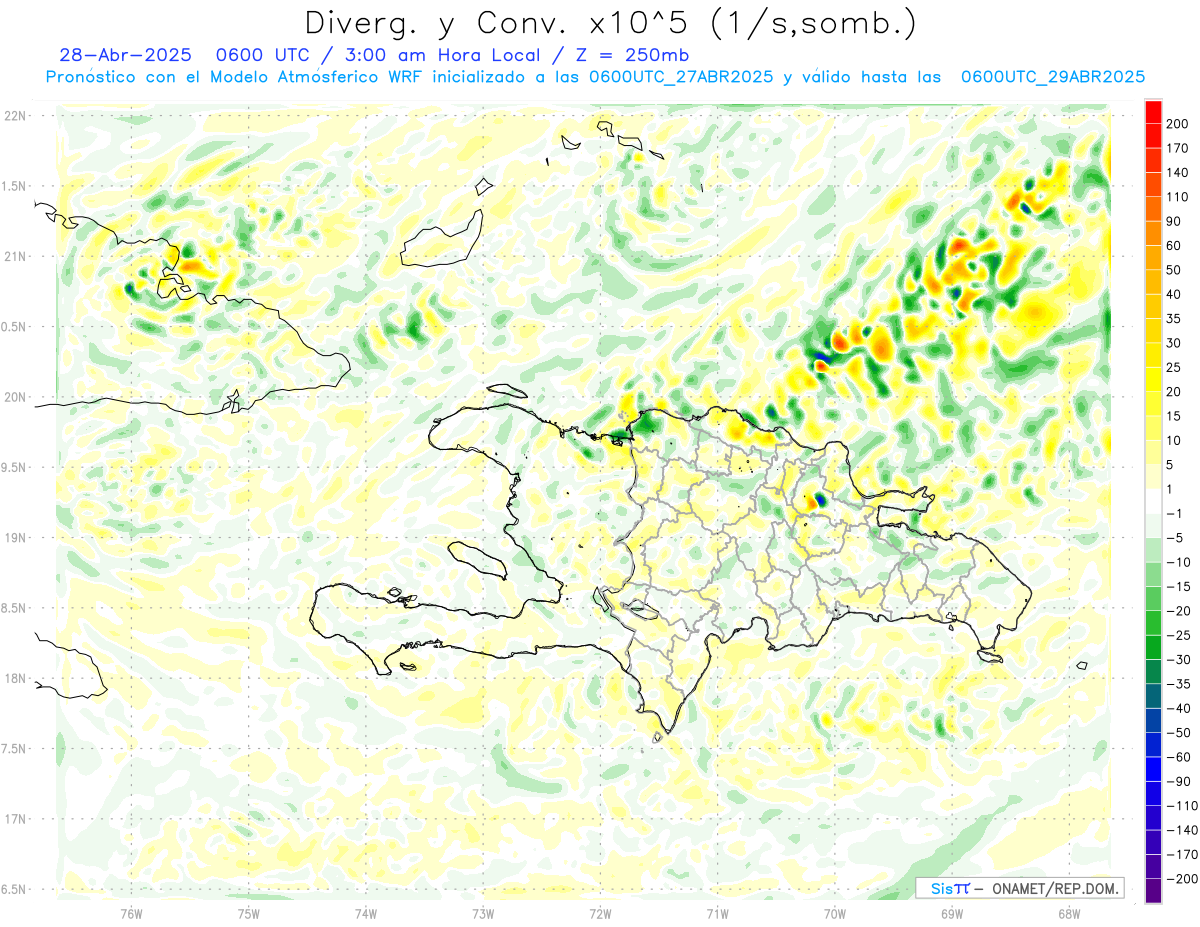Click the colorbar label "170"
This screenshot has width=1200, height=927.
click(x=1179, y=148)
